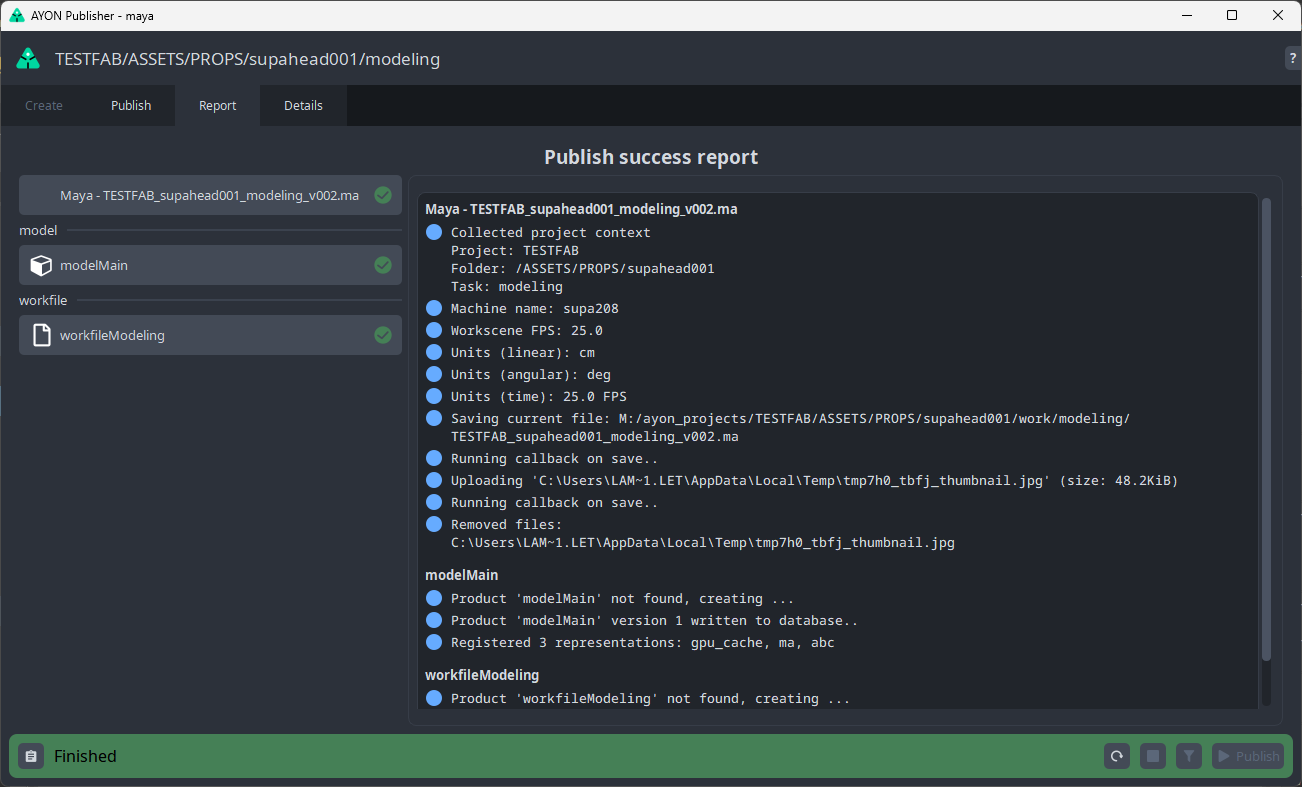Click the cube icon of modelMain
The height and width of the screenshot is (787, 1302).
coord(41,266)
